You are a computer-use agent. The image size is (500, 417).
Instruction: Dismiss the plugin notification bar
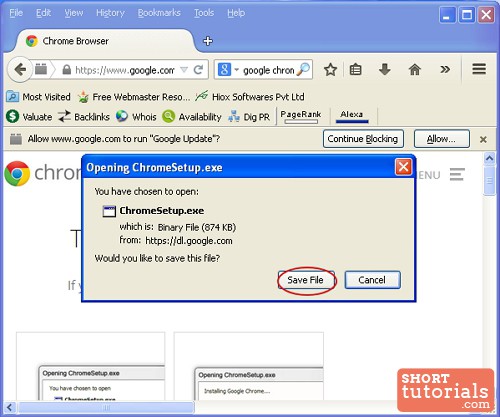[483, 139]
